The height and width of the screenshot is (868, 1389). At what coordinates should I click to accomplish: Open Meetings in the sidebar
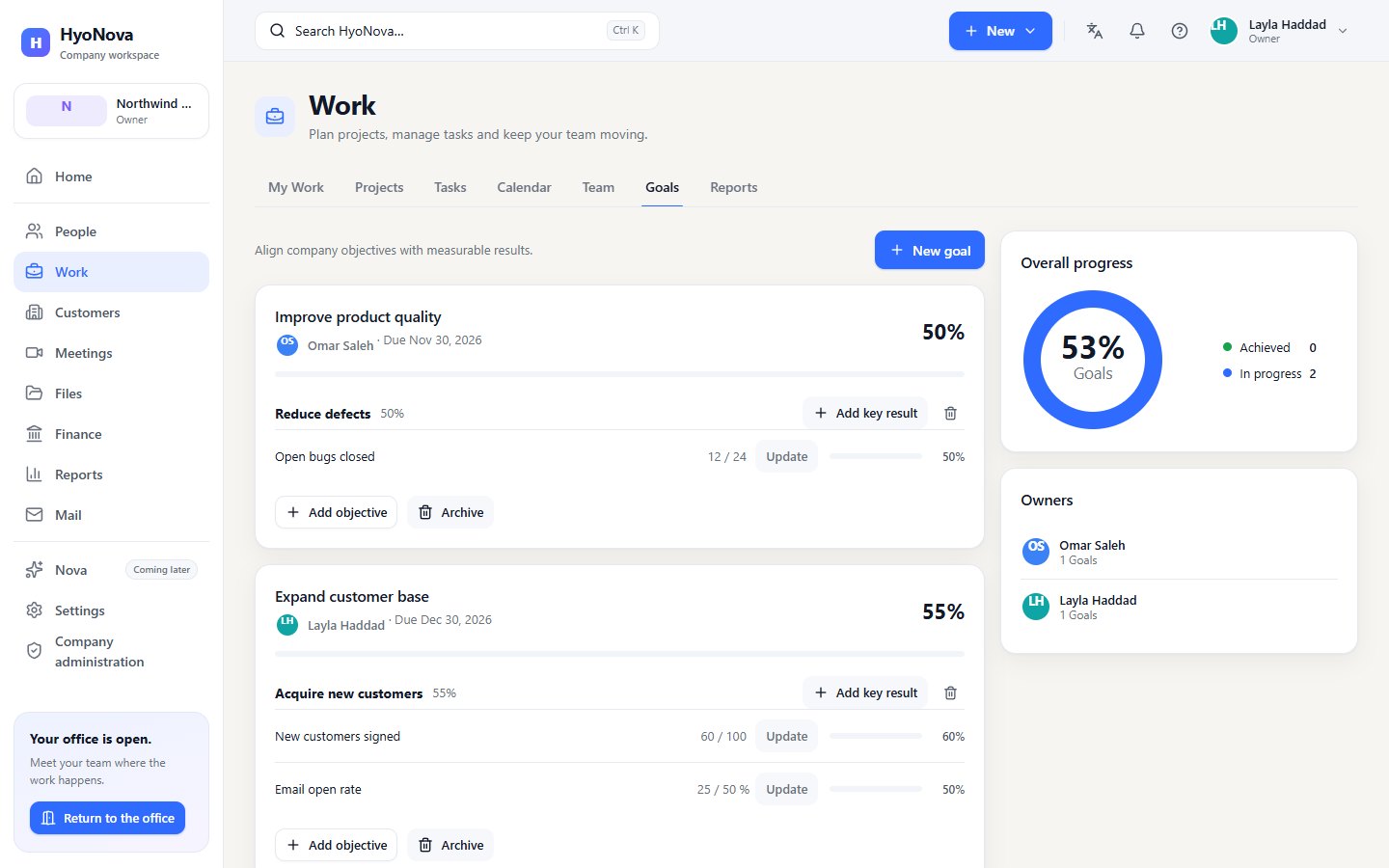click(111, 353)
